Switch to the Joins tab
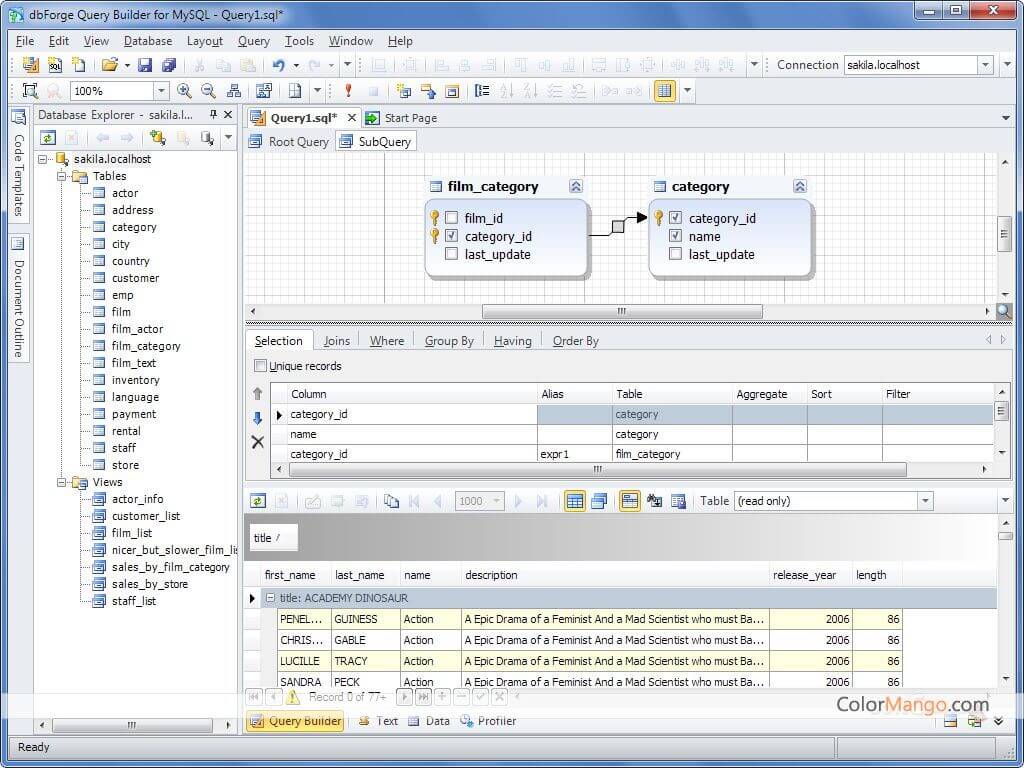1024x768 pixels. tap(336, 340)
